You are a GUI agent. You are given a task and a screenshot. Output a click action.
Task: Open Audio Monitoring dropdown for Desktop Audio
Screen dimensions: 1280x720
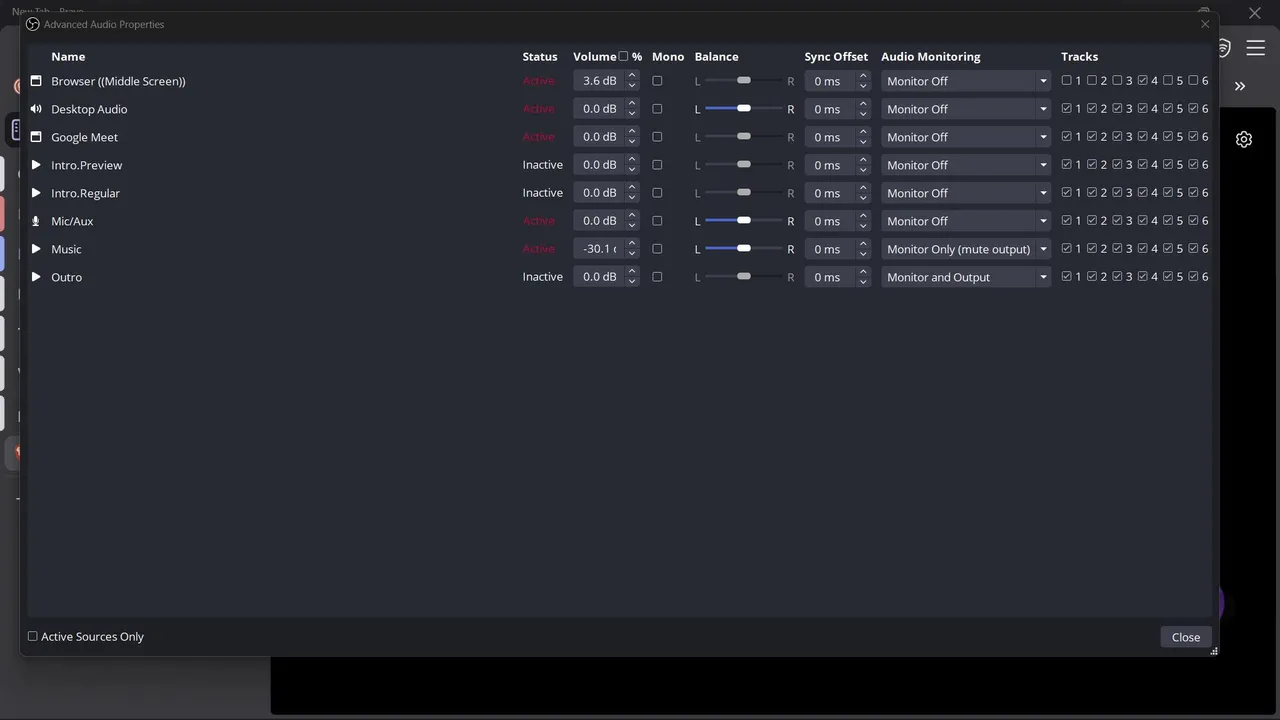[966, 109]
